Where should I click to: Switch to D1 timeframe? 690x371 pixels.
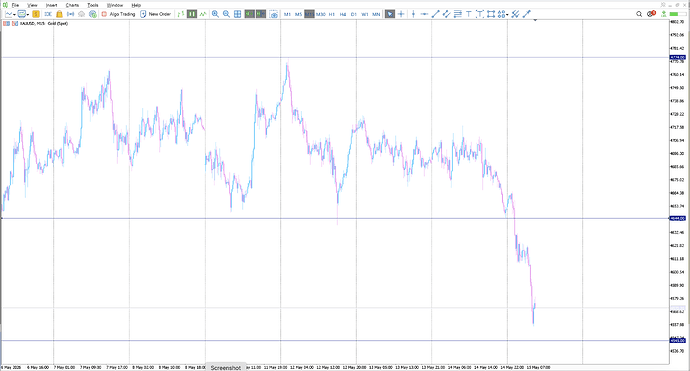pyautogui.click(x=354, y=14)
